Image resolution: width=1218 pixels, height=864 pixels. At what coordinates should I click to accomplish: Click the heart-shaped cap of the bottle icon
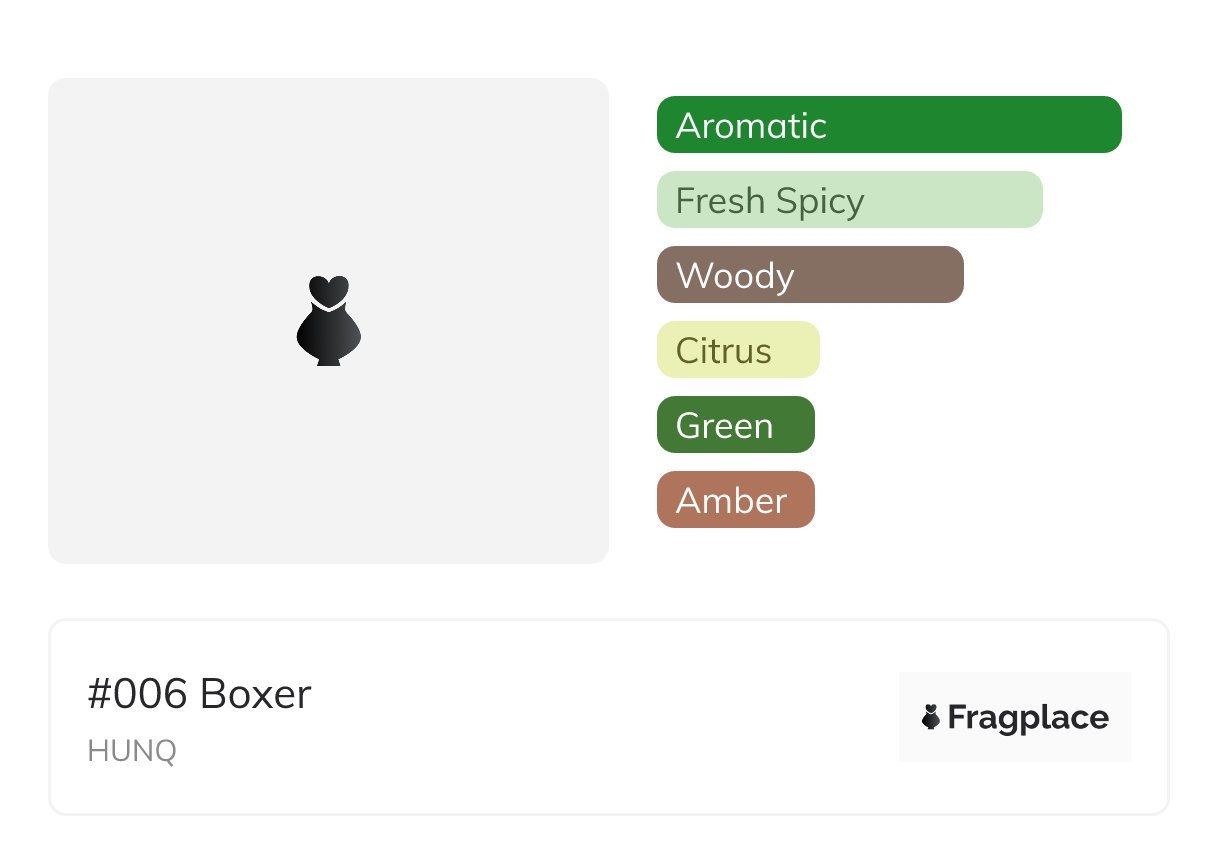(x=328, y=290)
